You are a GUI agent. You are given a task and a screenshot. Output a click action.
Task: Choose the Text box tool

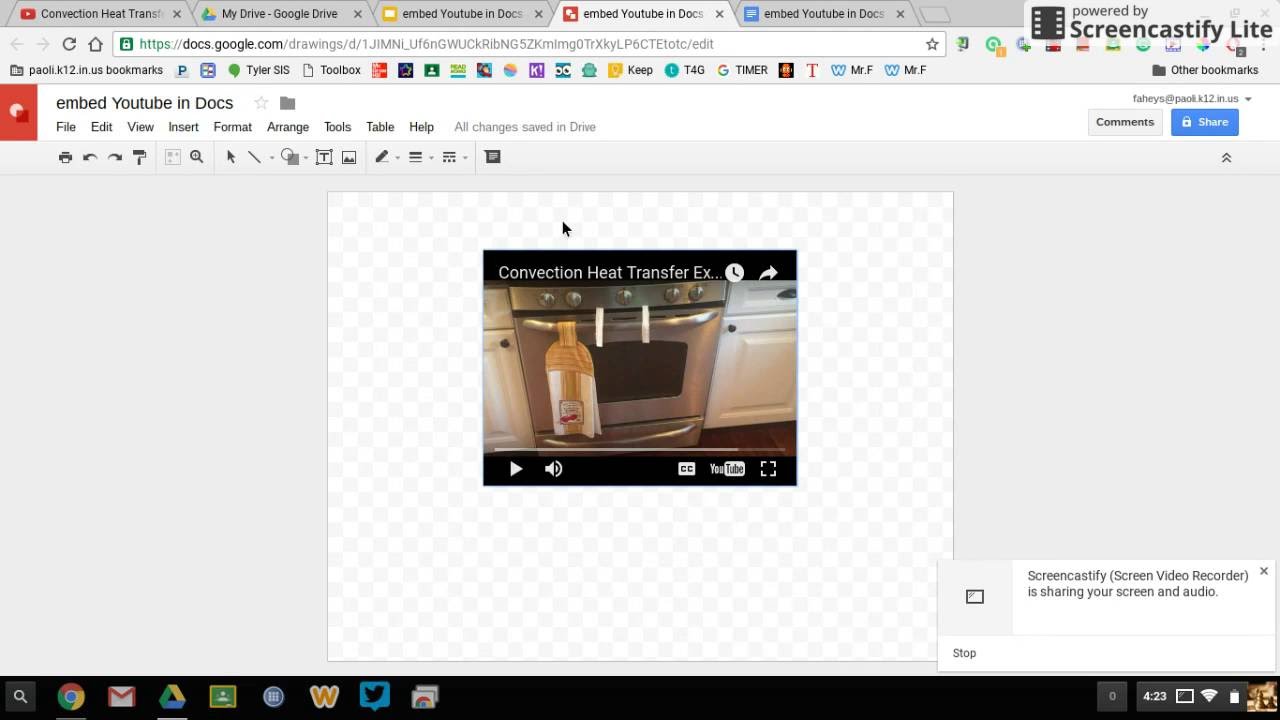[x=324, y=157]
